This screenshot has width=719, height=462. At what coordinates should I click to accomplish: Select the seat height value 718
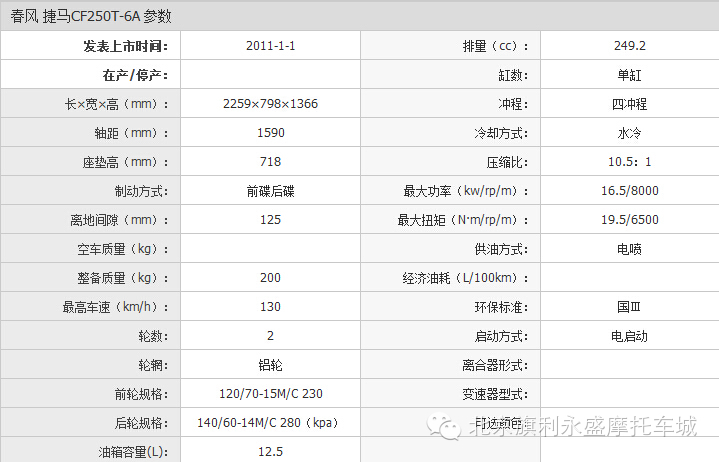271,162
